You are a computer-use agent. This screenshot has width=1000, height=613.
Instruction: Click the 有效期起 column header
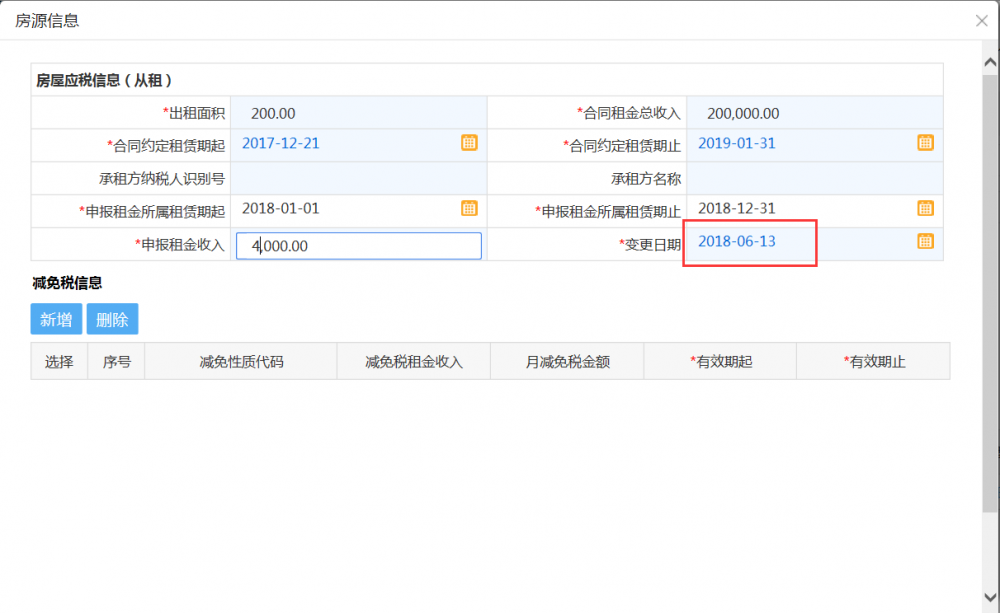(x=720, y=362)
